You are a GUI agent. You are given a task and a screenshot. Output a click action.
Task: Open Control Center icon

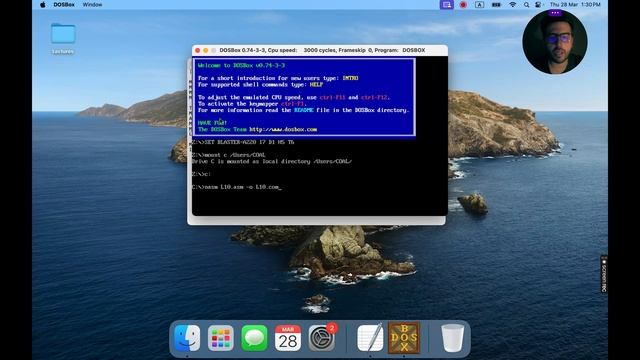pos(538,5)
